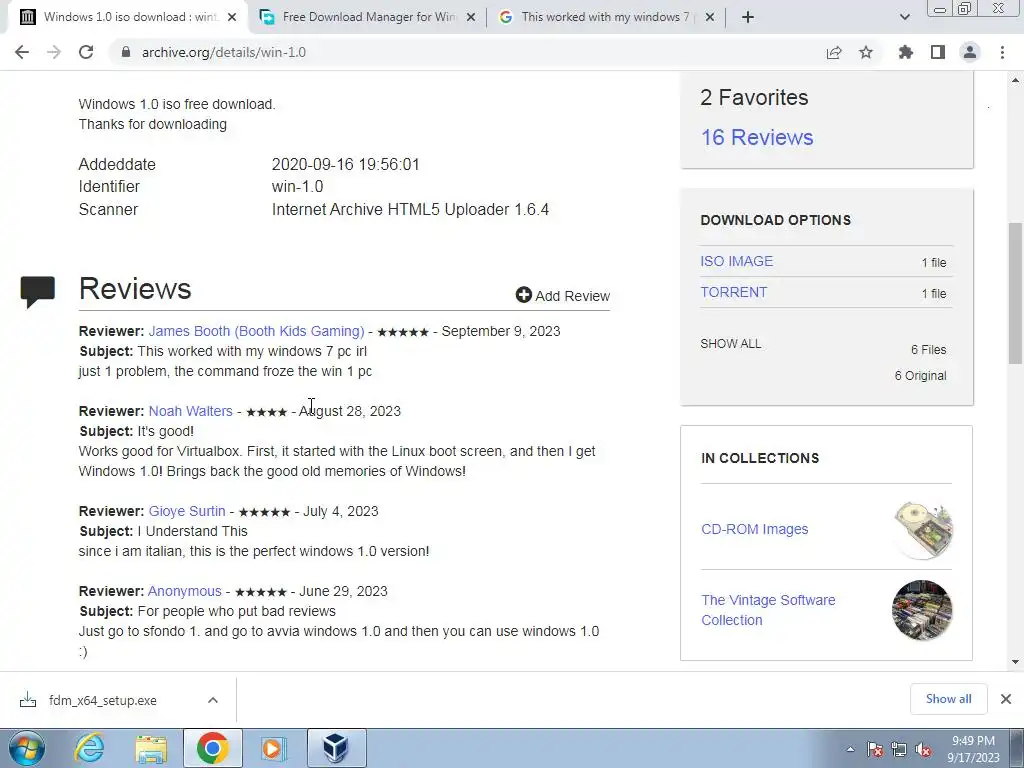Screen dimensions: 1024x768
Task: Click the browser forward arrow
Action: pyautogui.click(x=54, y=52)
